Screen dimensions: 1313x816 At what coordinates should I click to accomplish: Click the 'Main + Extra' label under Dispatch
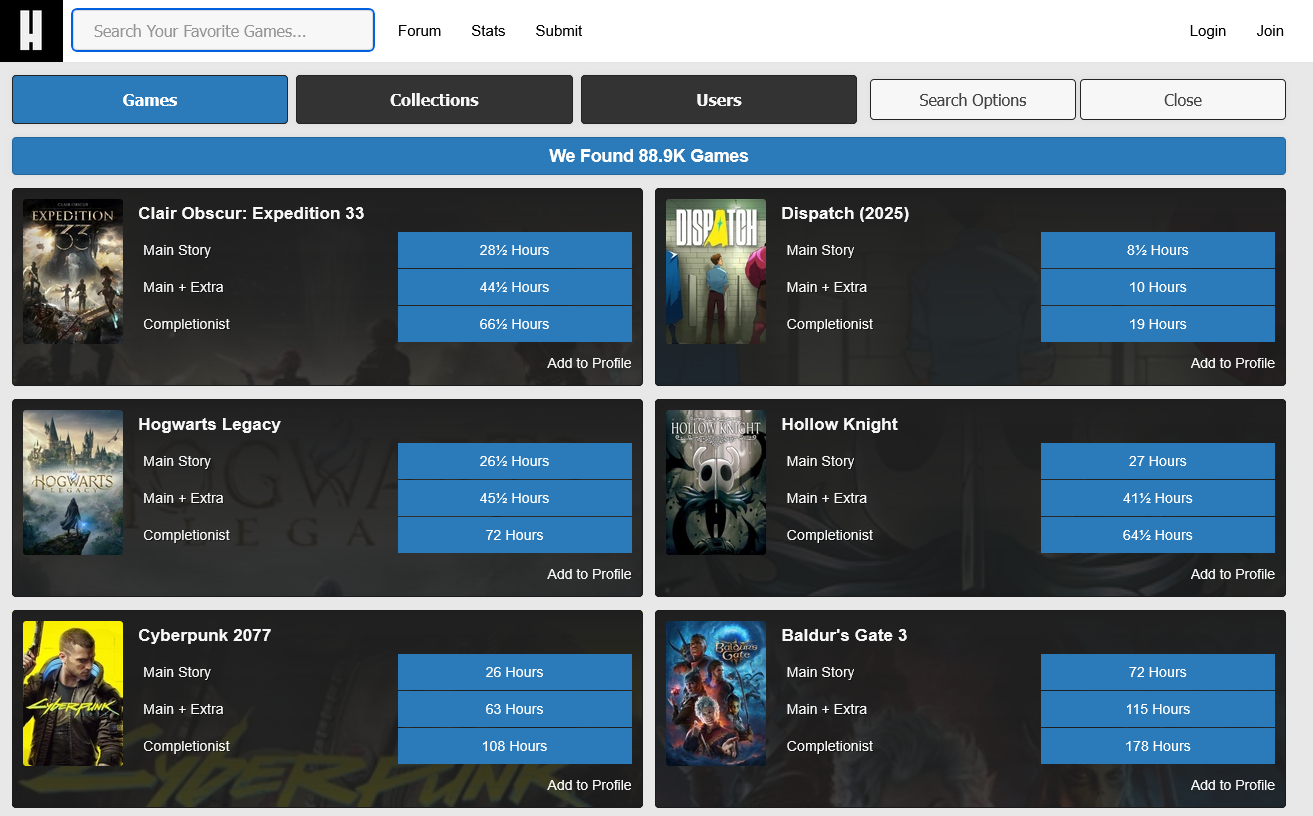(x=827, y=287)
